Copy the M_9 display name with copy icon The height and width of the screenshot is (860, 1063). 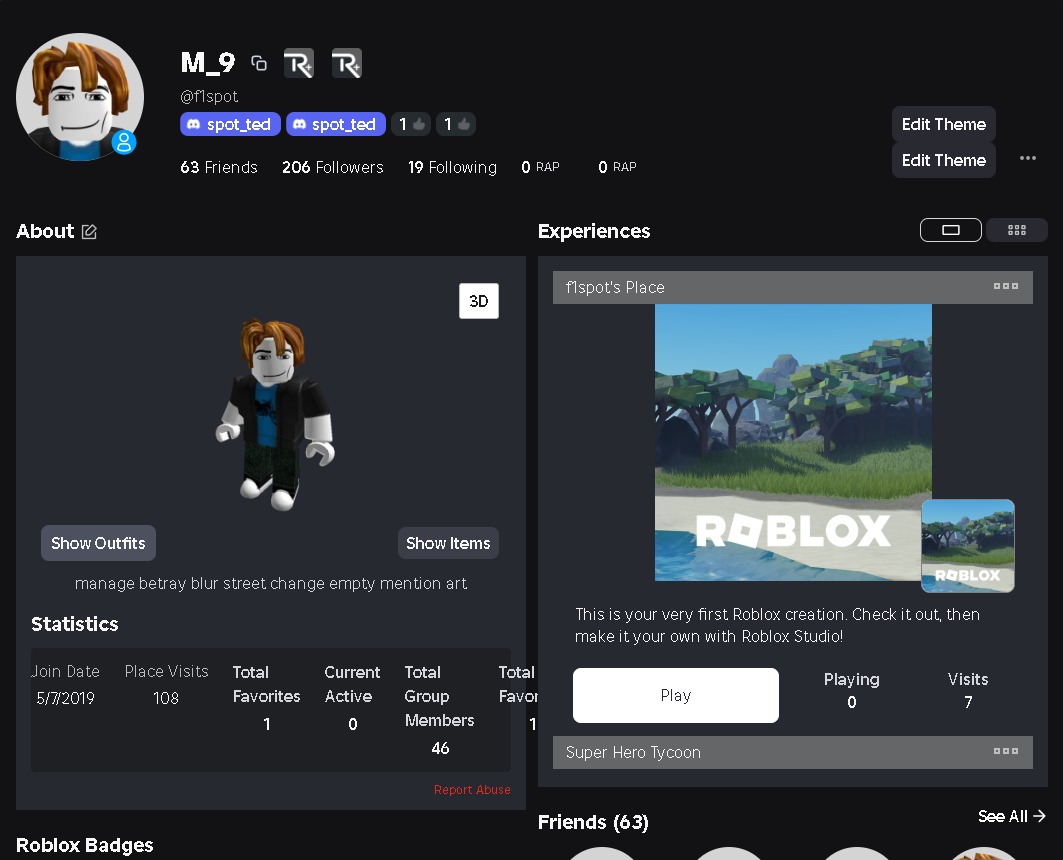(259, 63)
